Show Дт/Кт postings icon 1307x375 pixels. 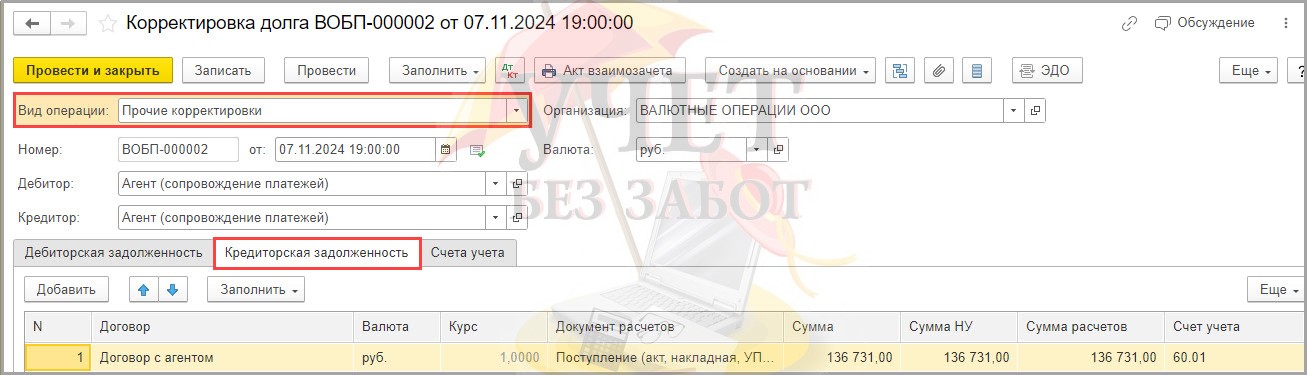tap(510, 70)
